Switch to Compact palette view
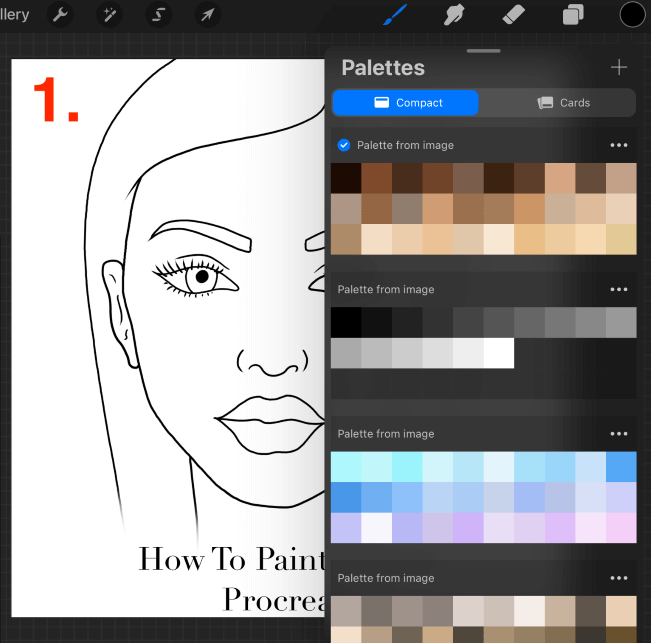Screen dimensions: 651x643 click(x=405, y=103)
